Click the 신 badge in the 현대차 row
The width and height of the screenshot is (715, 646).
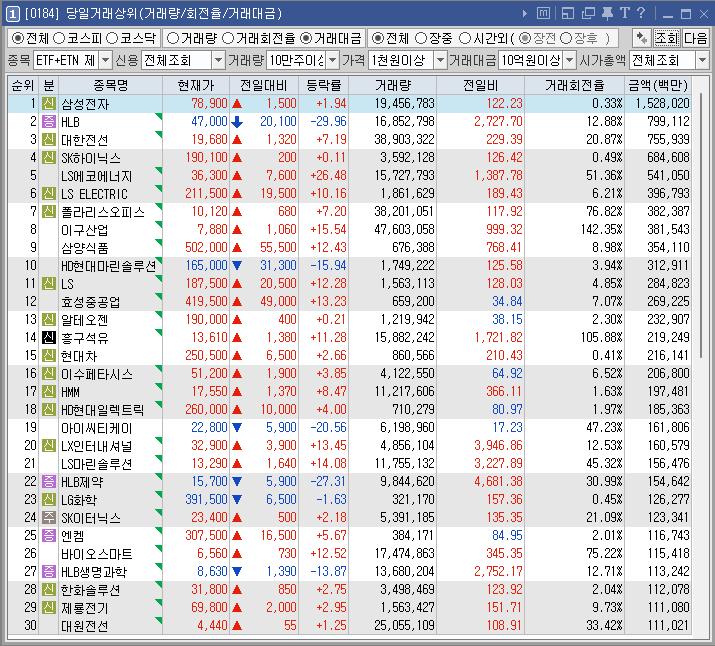point(49,355)
